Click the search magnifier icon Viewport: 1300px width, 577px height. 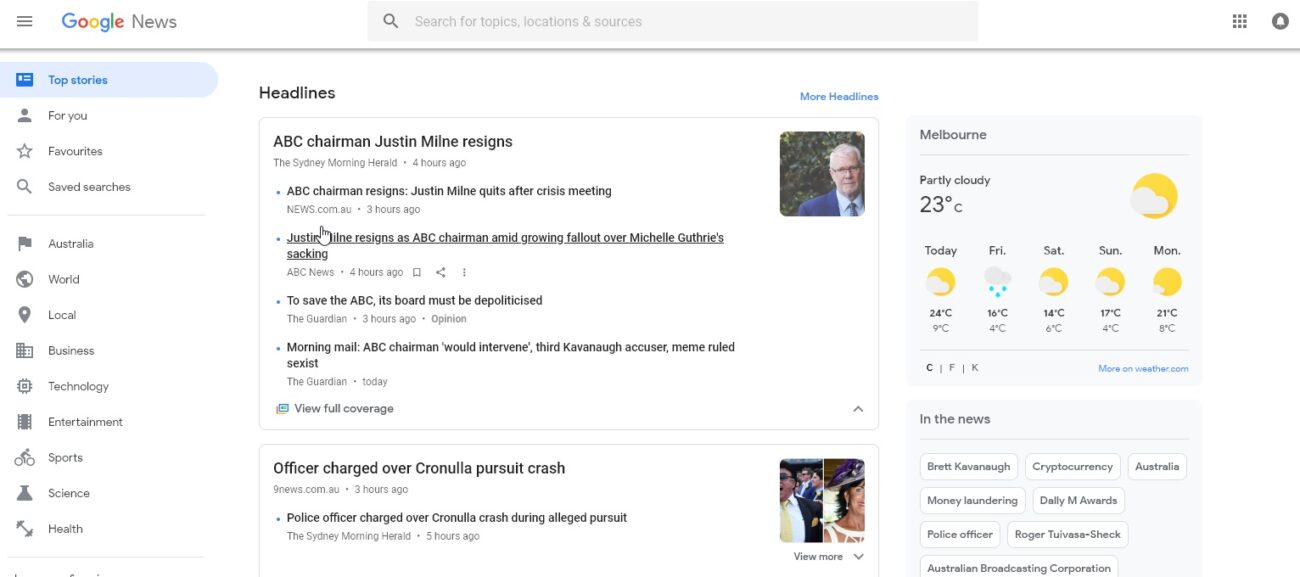coord(391,21)
